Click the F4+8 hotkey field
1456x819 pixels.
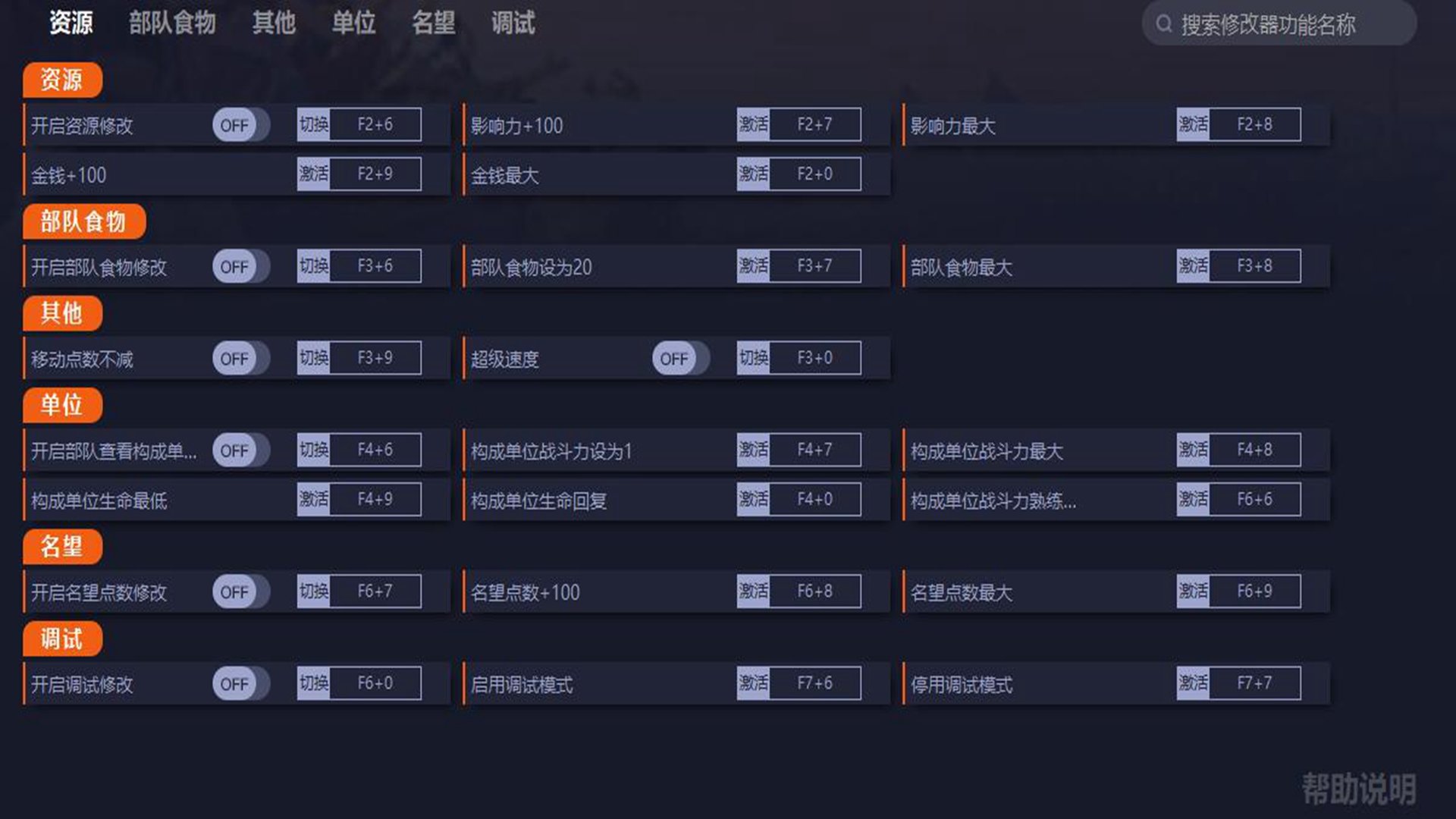pos(1254,450)
